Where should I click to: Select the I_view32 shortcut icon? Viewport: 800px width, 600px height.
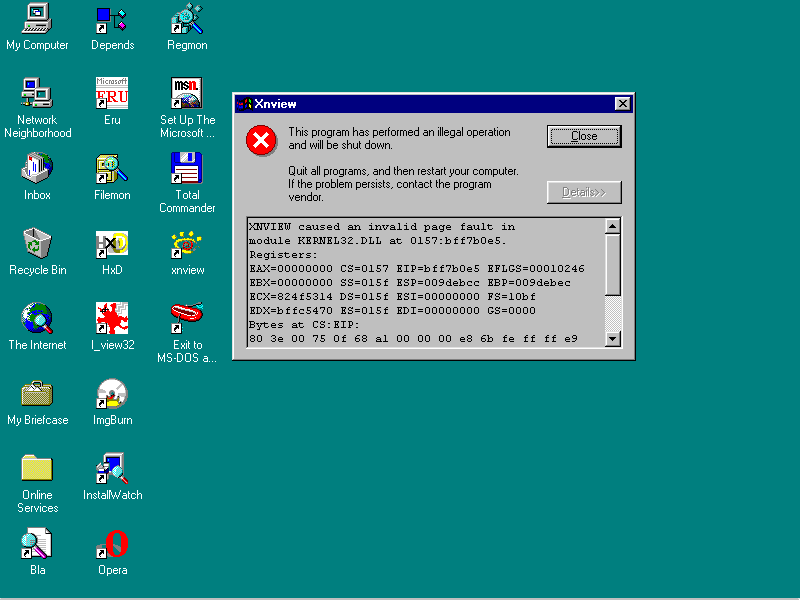click(112, 318)
